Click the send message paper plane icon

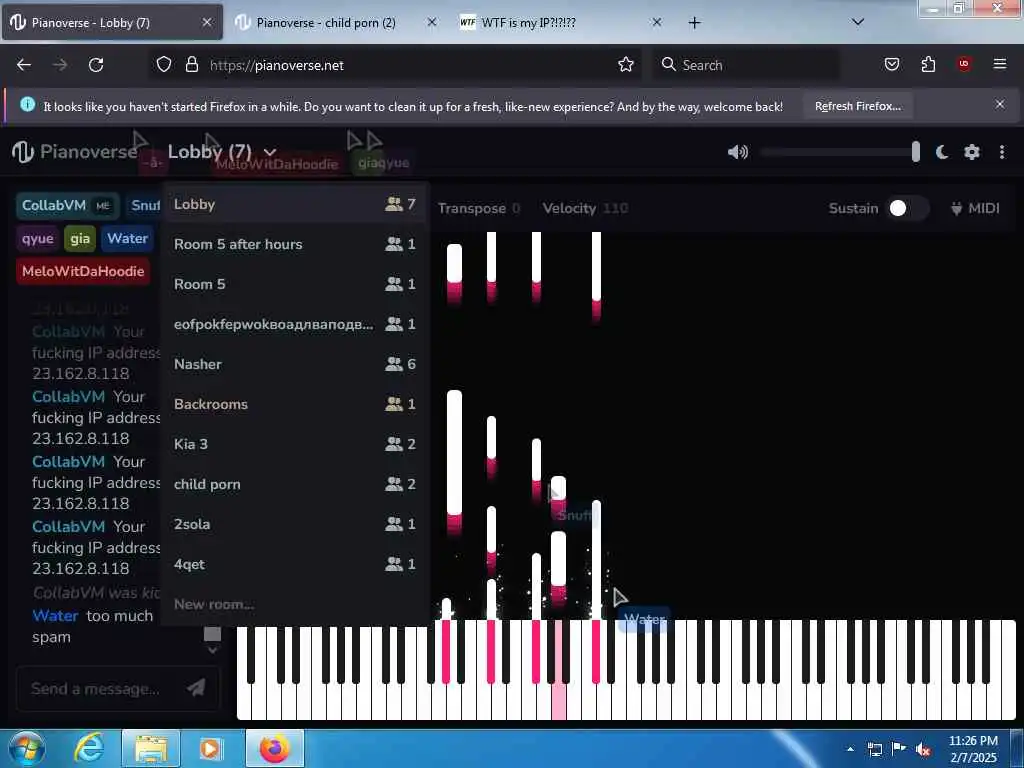coord(196,687)
